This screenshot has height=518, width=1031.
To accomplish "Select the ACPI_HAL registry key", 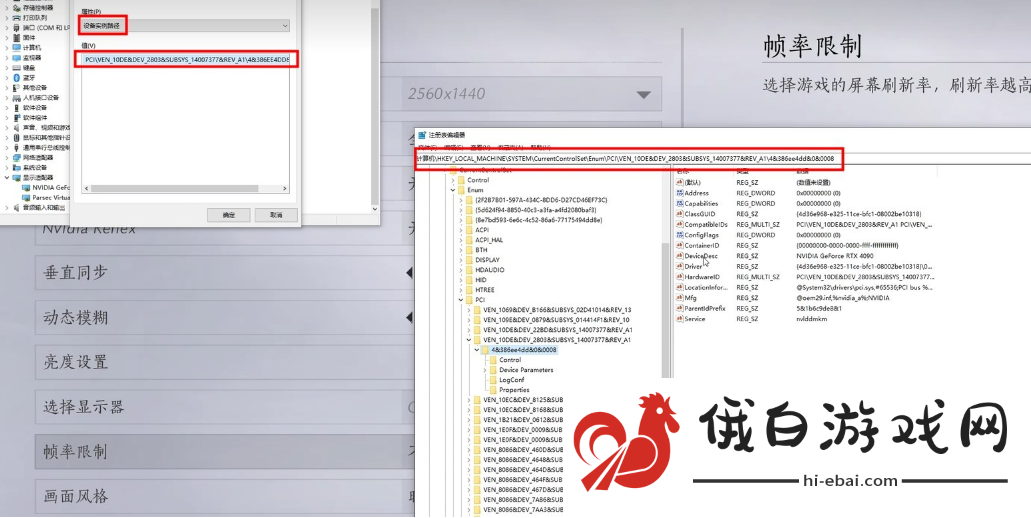I will (489, 240).
